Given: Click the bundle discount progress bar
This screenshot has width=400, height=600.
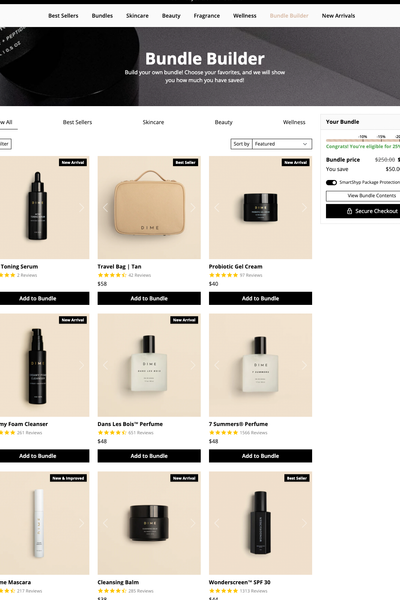Looking at the screenshot, I should click(363, 140).
